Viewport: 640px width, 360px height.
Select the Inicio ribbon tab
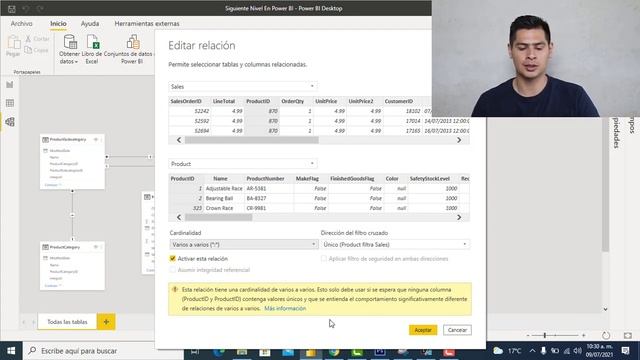(x=58, y=24)
